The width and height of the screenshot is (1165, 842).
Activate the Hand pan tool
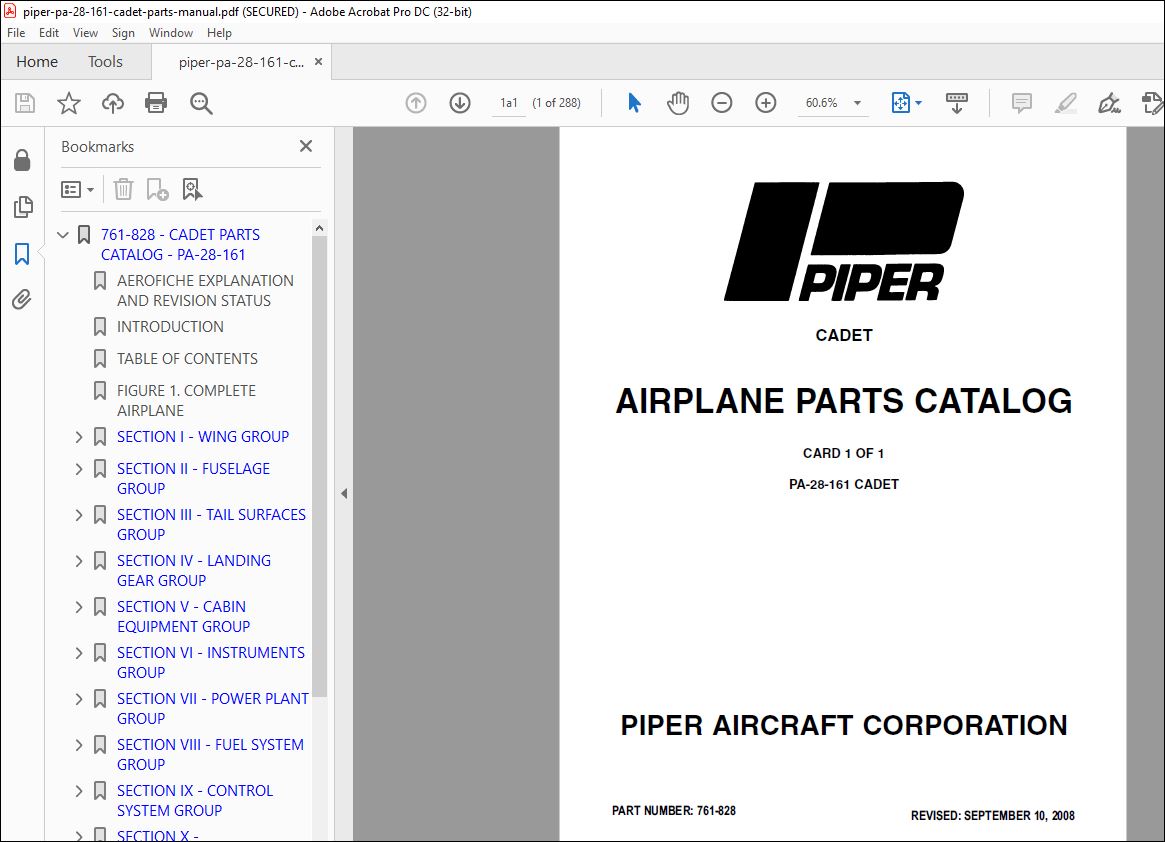(x=678, y=103)
